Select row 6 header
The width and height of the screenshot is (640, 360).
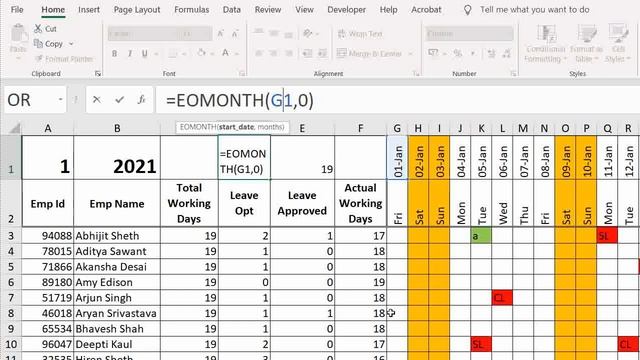[x=11, y=282]
